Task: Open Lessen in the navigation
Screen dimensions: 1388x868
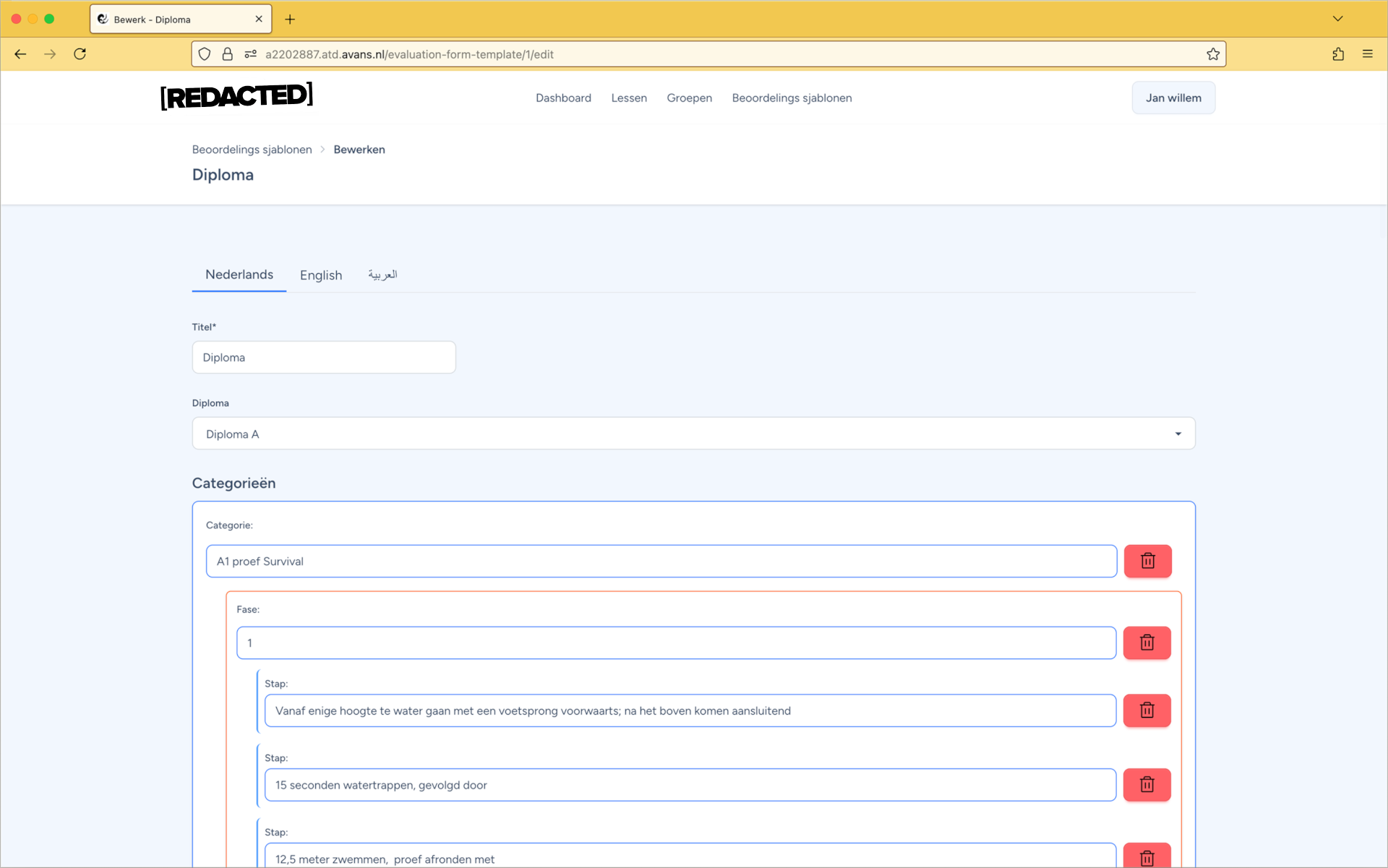Action: pyautogui.click(x=628, y=98)
